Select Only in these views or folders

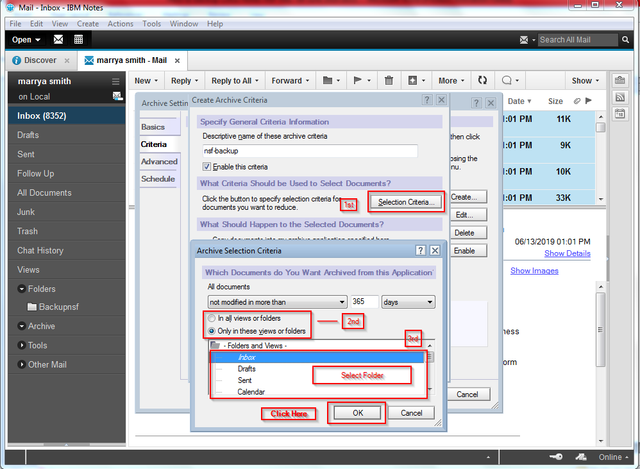211,330
